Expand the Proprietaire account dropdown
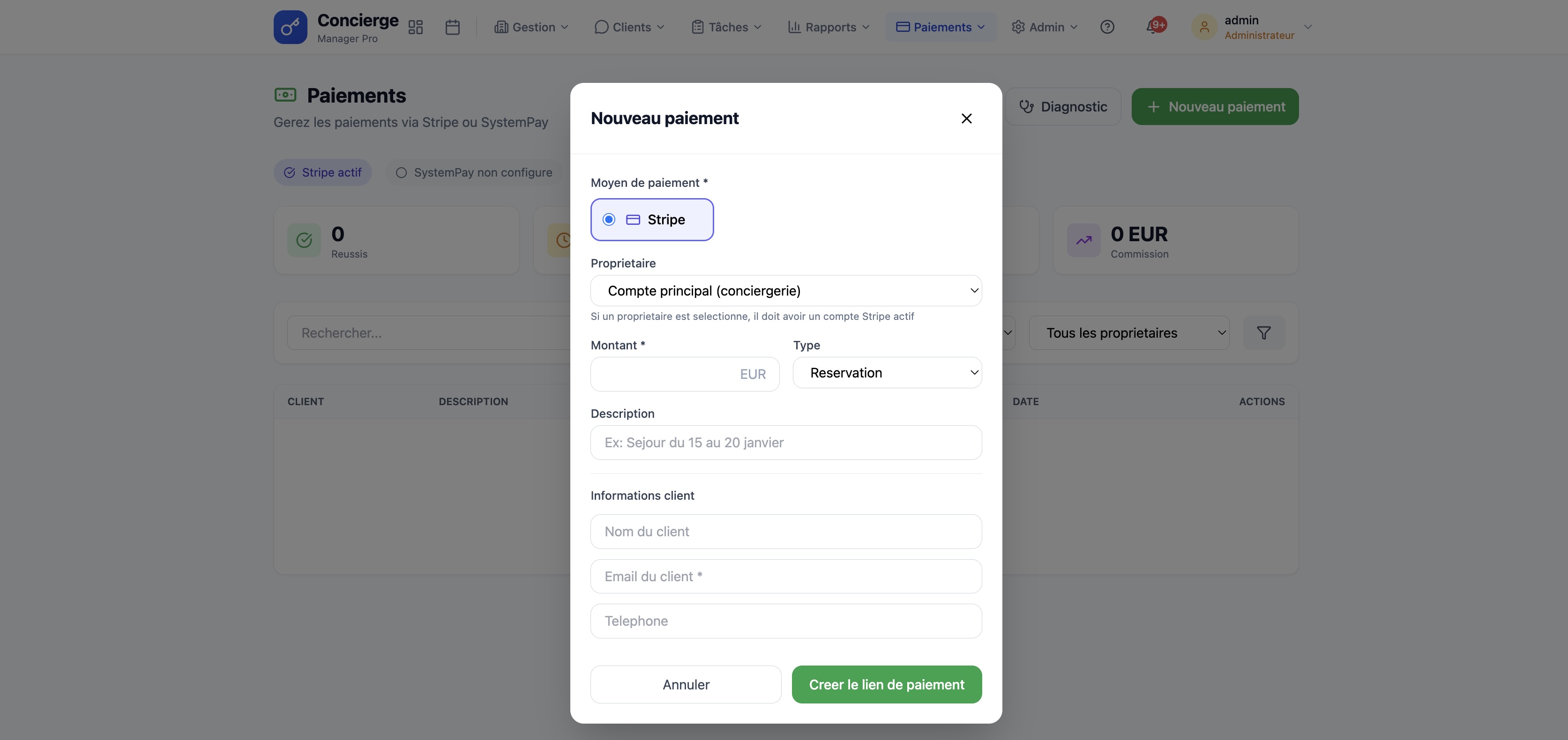 click(x=785, y=291)
